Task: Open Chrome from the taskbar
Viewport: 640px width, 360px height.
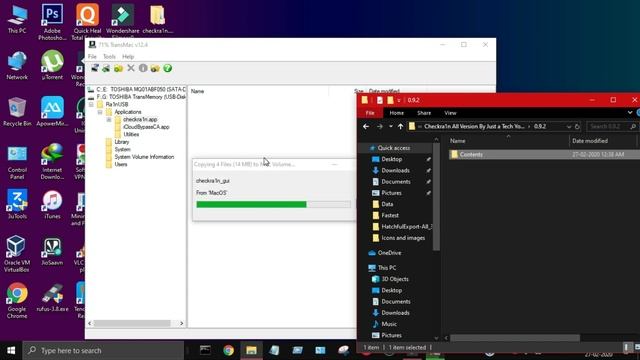Action: [x=228, y=350]
